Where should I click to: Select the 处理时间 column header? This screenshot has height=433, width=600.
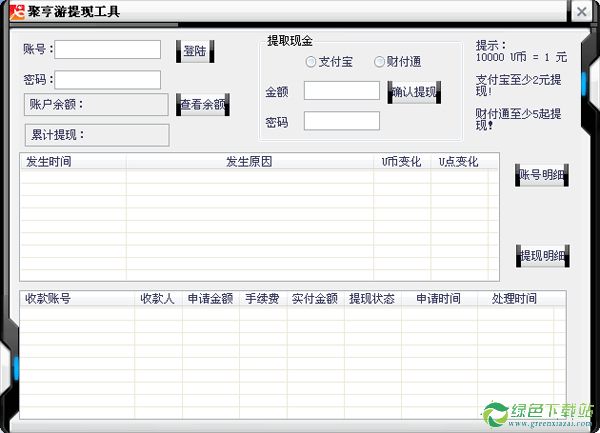coord(514,298)
